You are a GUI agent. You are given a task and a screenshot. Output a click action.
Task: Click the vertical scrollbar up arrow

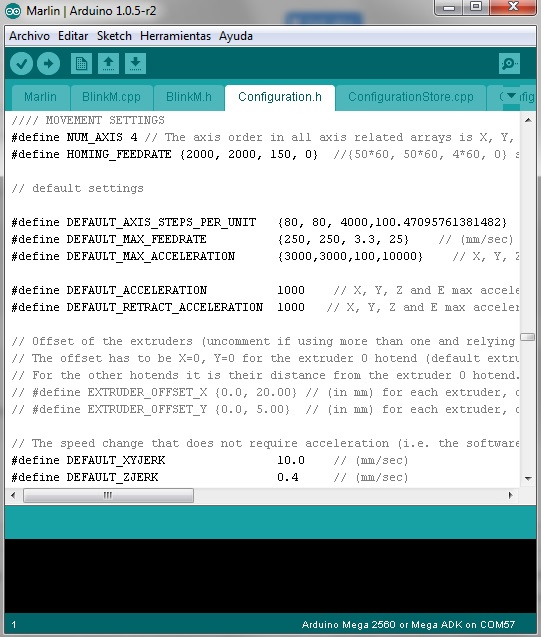click(x=528, y=120)
